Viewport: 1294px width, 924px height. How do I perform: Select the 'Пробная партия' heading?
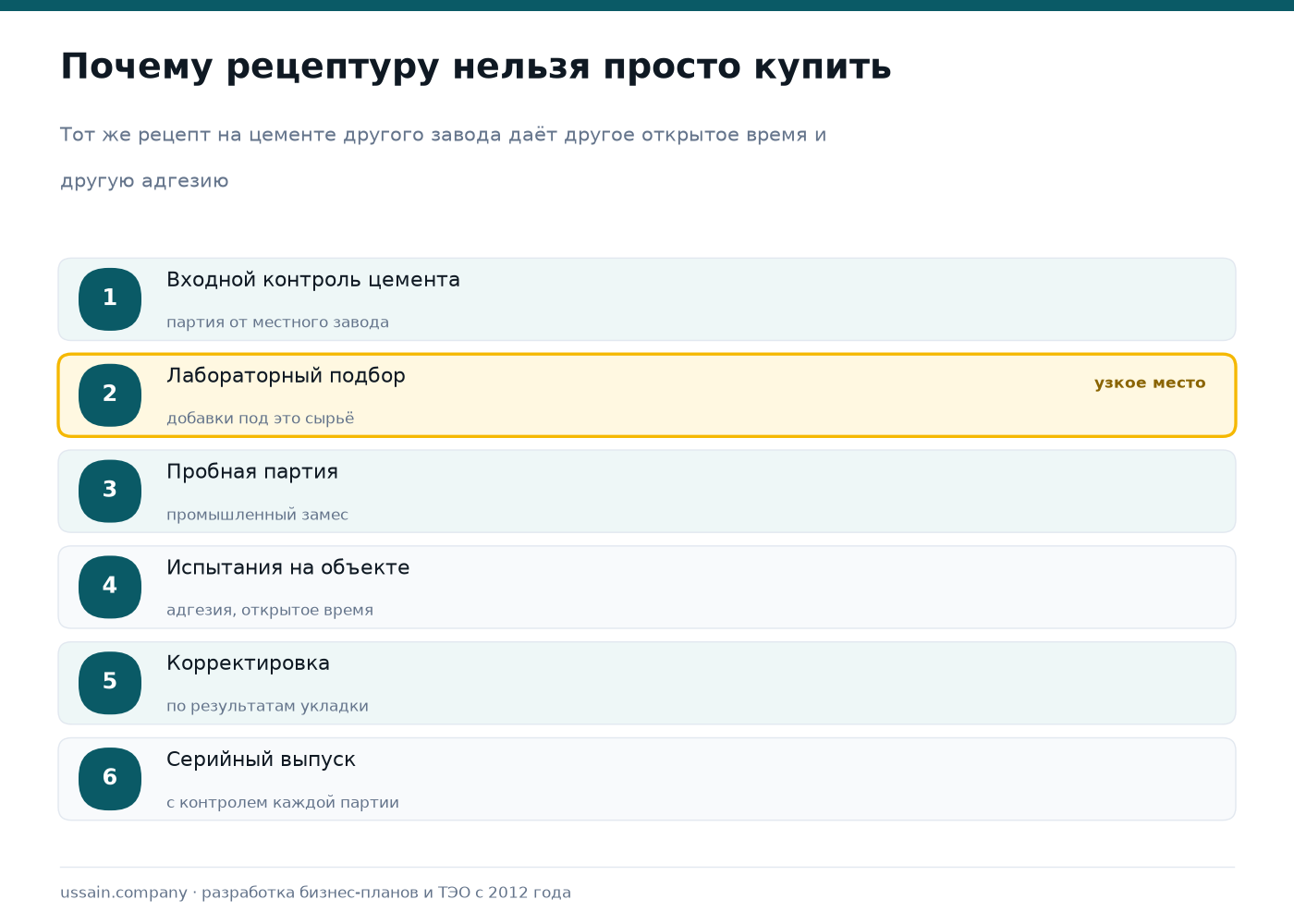pyautogui.click(x=252, y=472)
